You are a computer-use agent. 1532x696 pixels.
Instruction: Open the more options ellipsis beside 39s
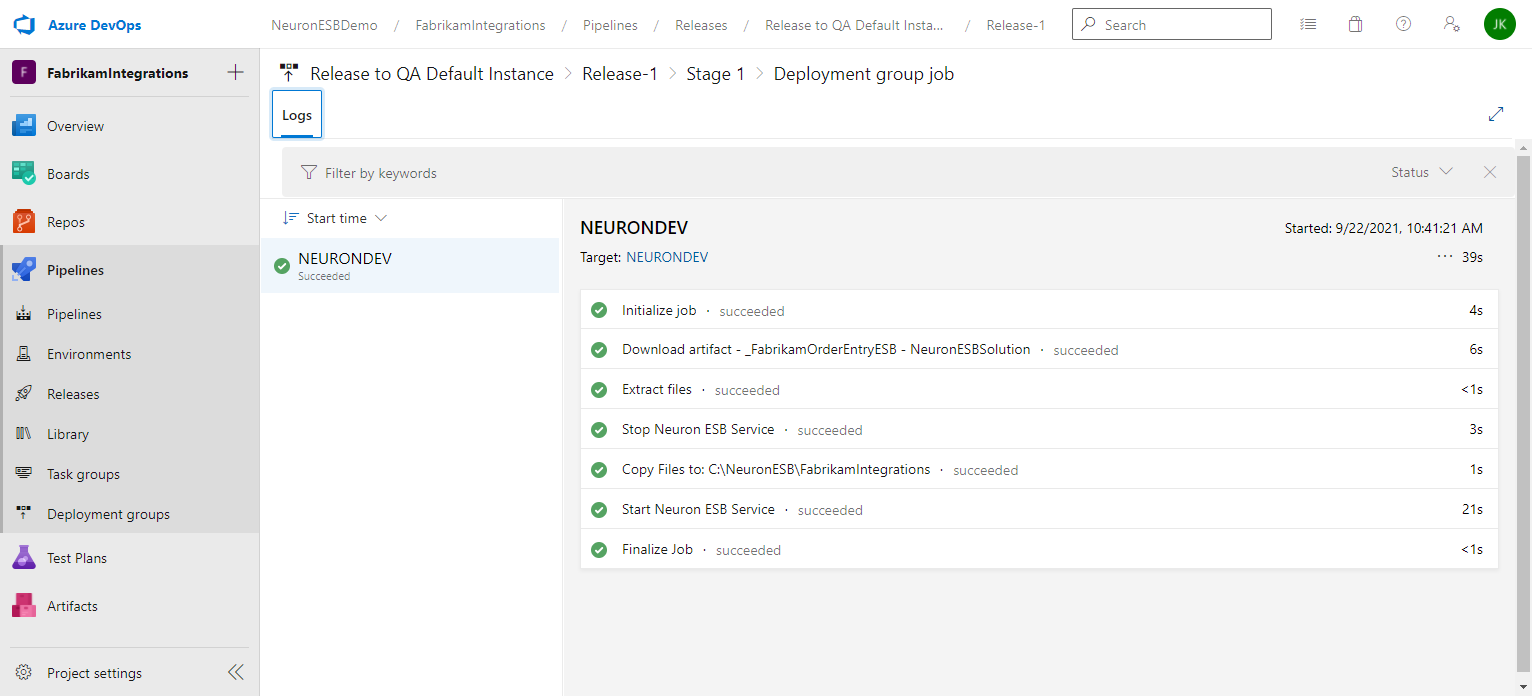pyautogui.click(x=1445, y=257)
